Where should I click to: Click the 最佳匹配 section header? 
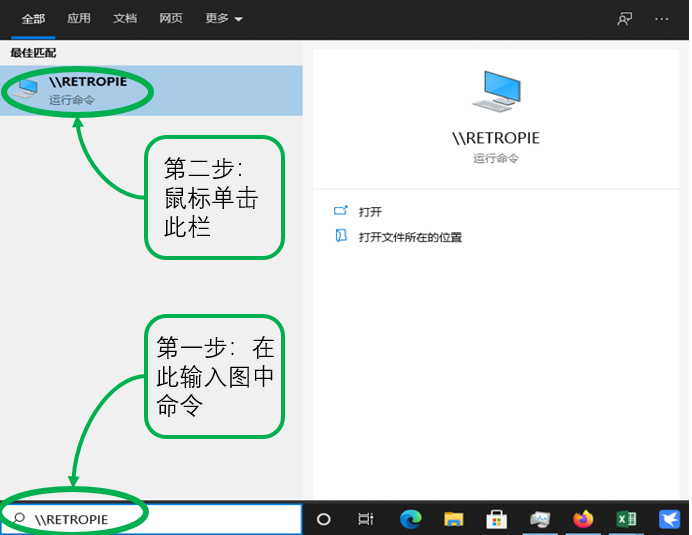pyautogui.click(x=33, y=53)
